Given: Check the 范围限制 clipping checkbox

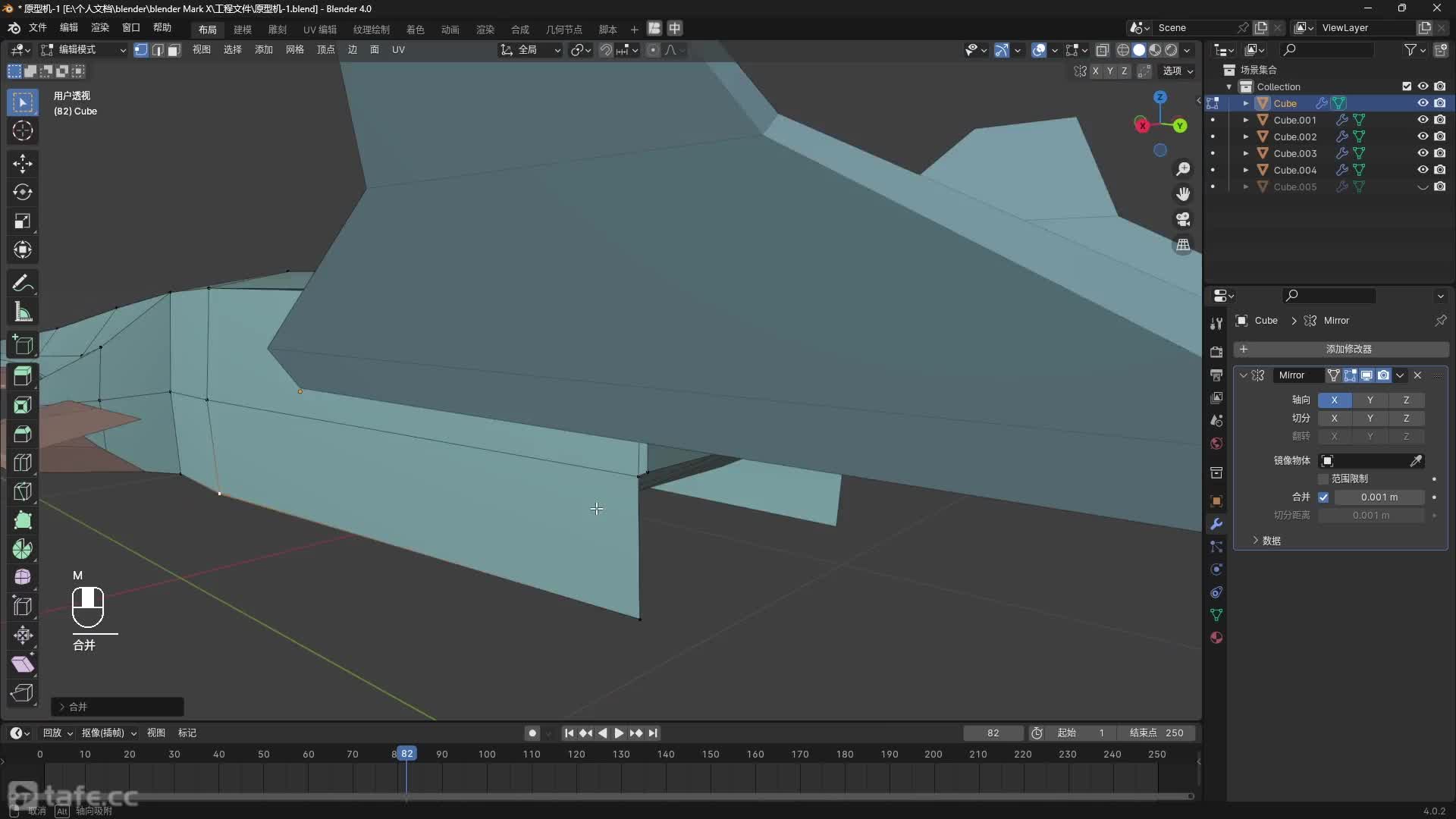Looking at the screenshot, I should 1323,479.
